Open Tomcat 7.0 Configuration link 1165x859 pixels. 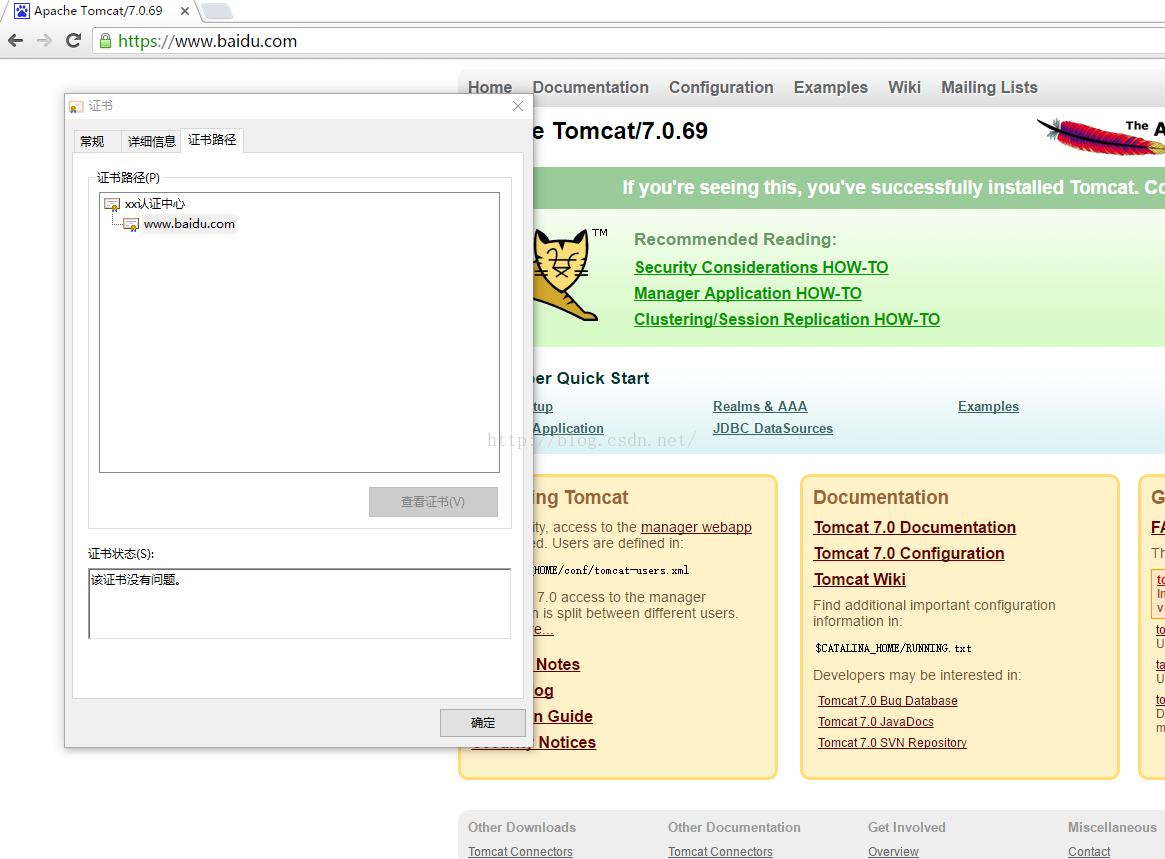pyautogui.click(x=909, y=554)
